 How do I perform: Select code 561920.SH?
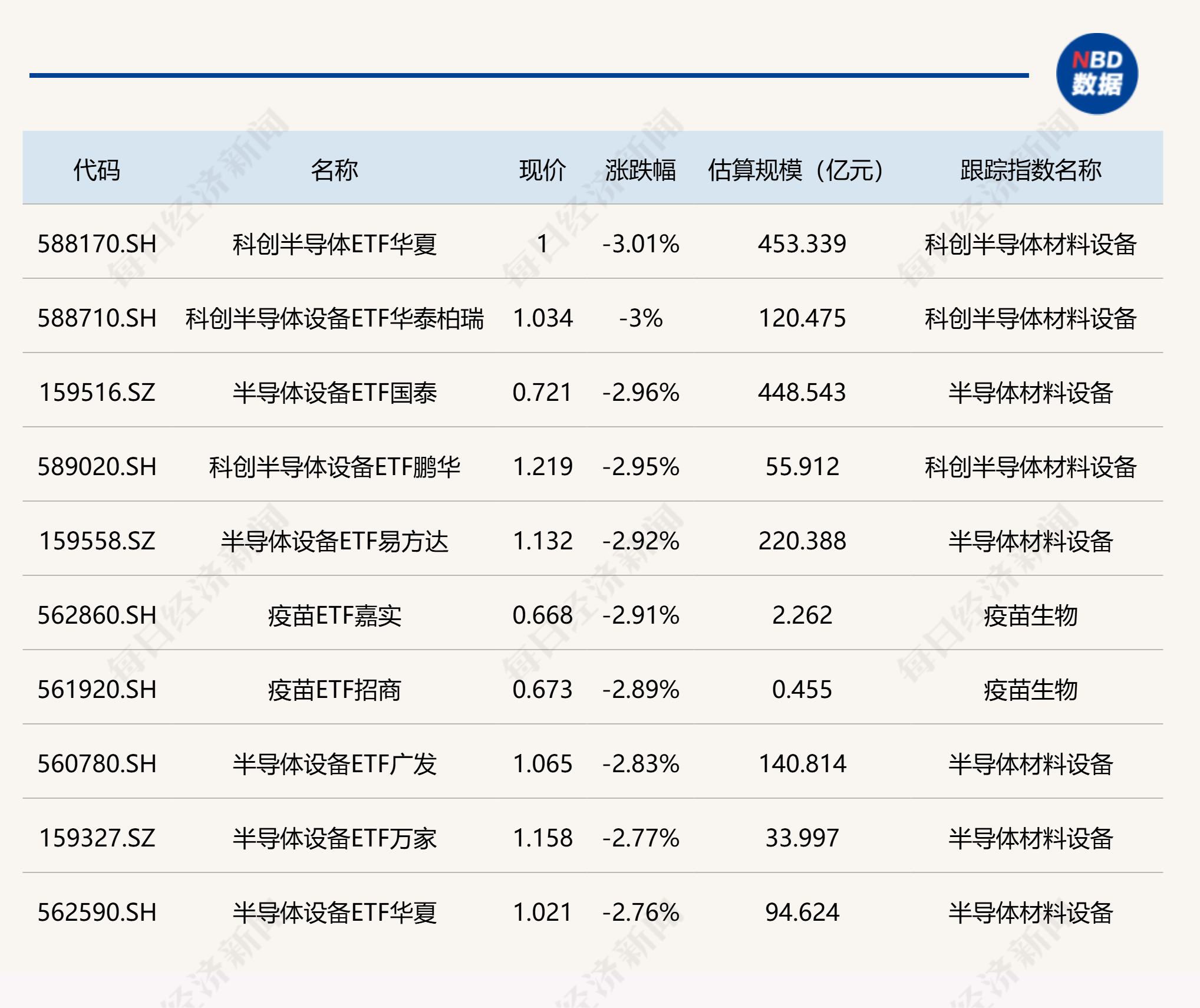(x=97, y=690)
